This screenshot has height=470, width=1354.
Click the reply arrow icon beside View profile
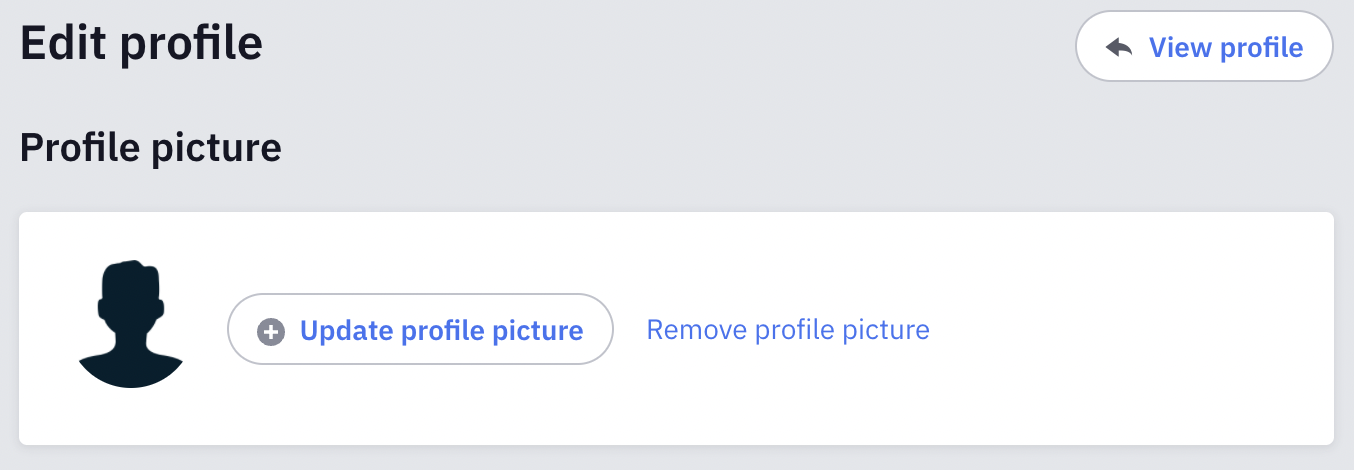coord(1119,47)
